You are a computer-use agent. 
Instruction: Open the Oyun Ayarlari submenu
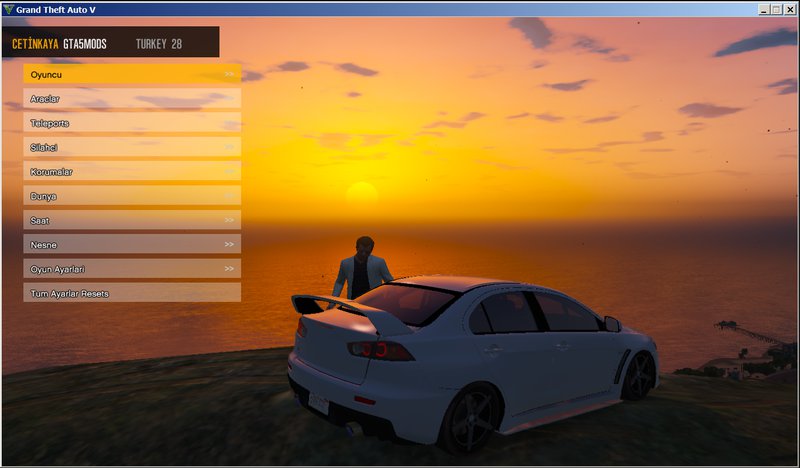pos(132,269)
